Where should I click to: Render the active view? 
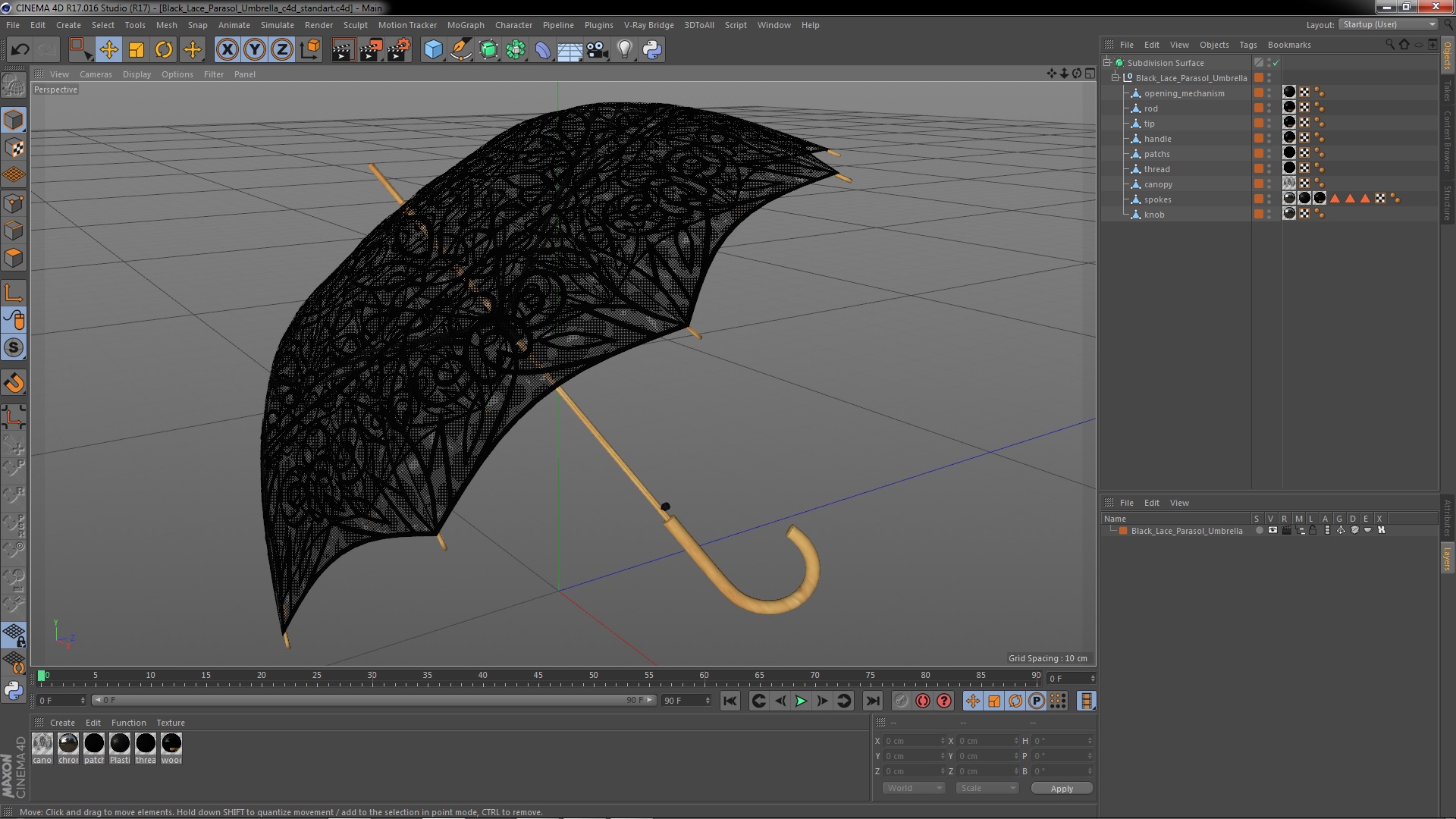(343, 50)
